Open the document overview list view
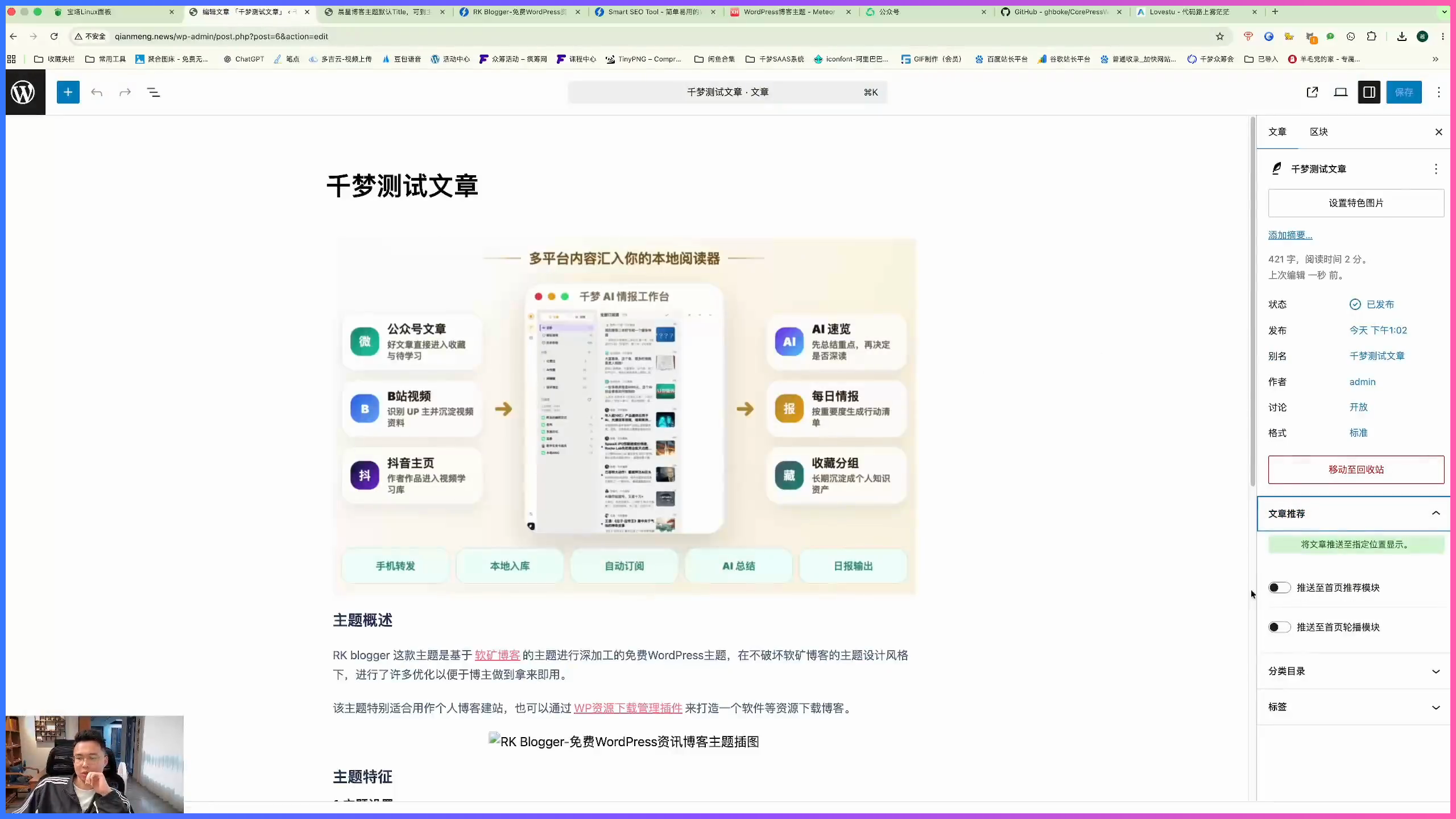 tap(154, 92)
